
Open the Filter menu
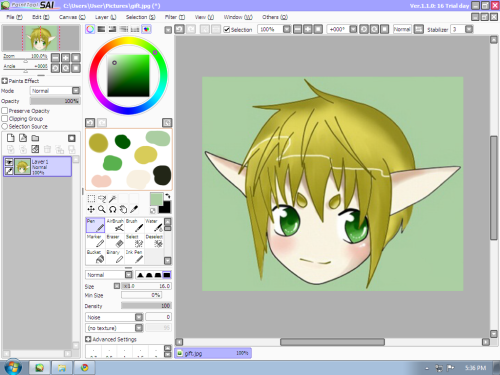pos(175,17)
